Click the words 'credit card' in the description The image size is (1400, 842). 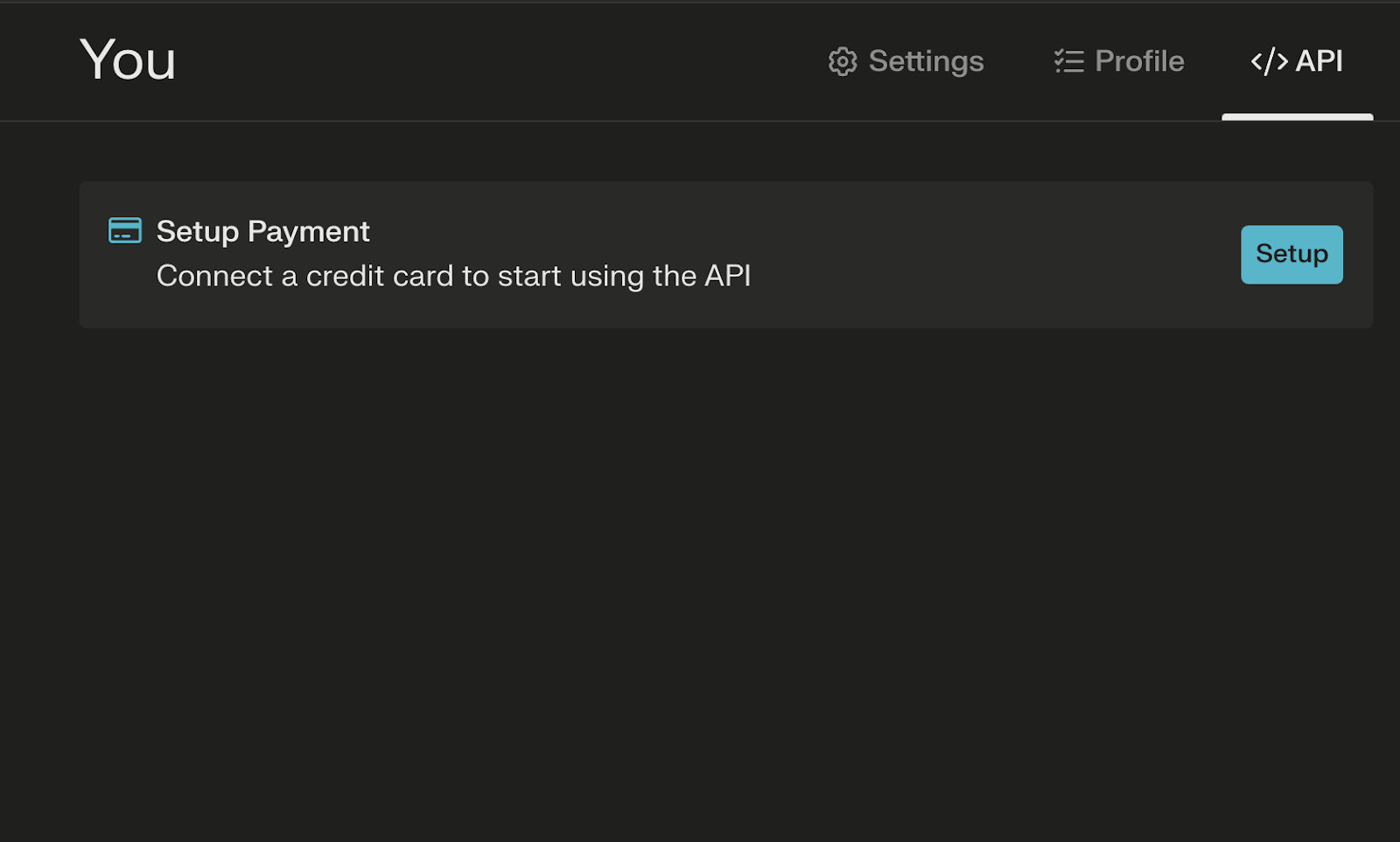[x=379, y=276]
